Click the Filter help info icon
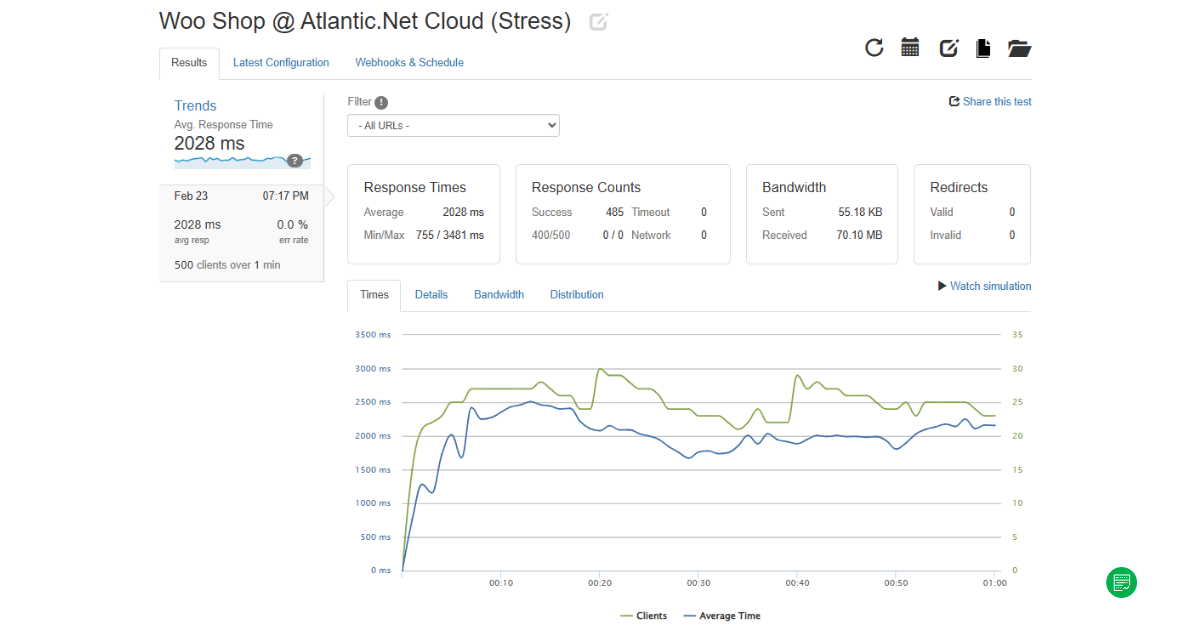This screenshot has width=1200, height=630. coord(381,102)
